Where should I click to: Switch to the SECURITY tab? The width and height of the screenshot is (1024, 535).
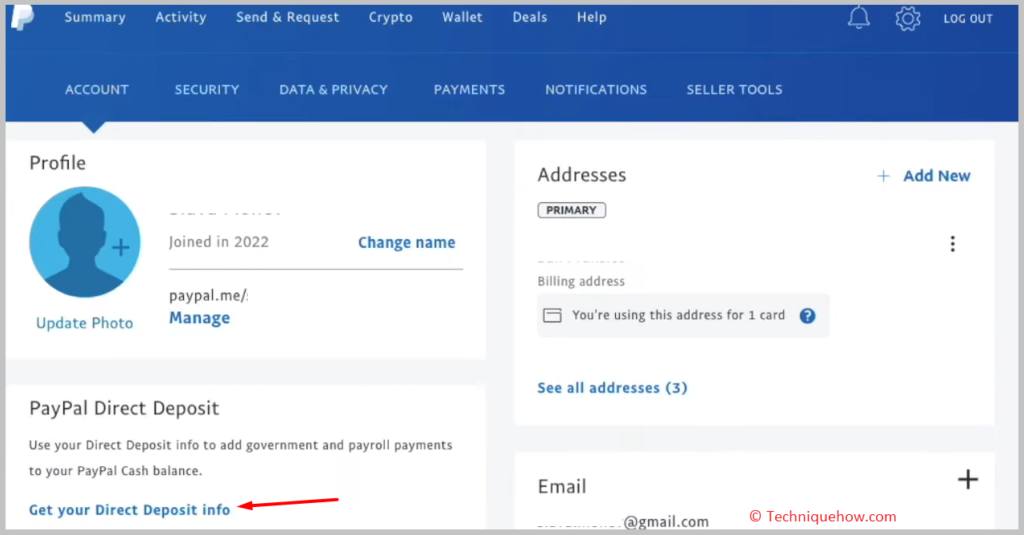206,89
